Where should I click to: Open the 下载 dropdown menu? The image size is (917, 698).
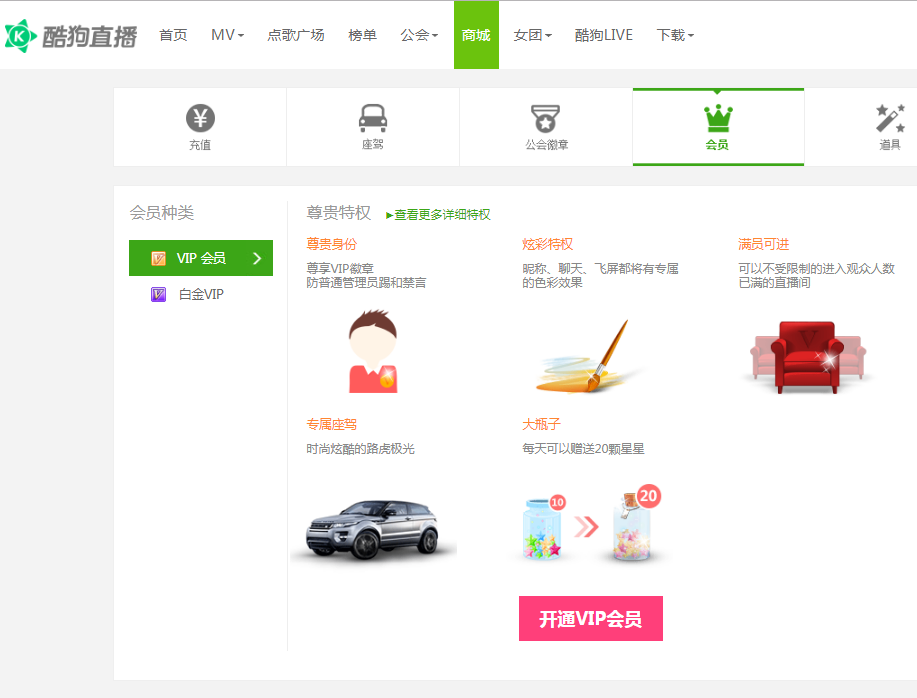click(x=675, y=35)
